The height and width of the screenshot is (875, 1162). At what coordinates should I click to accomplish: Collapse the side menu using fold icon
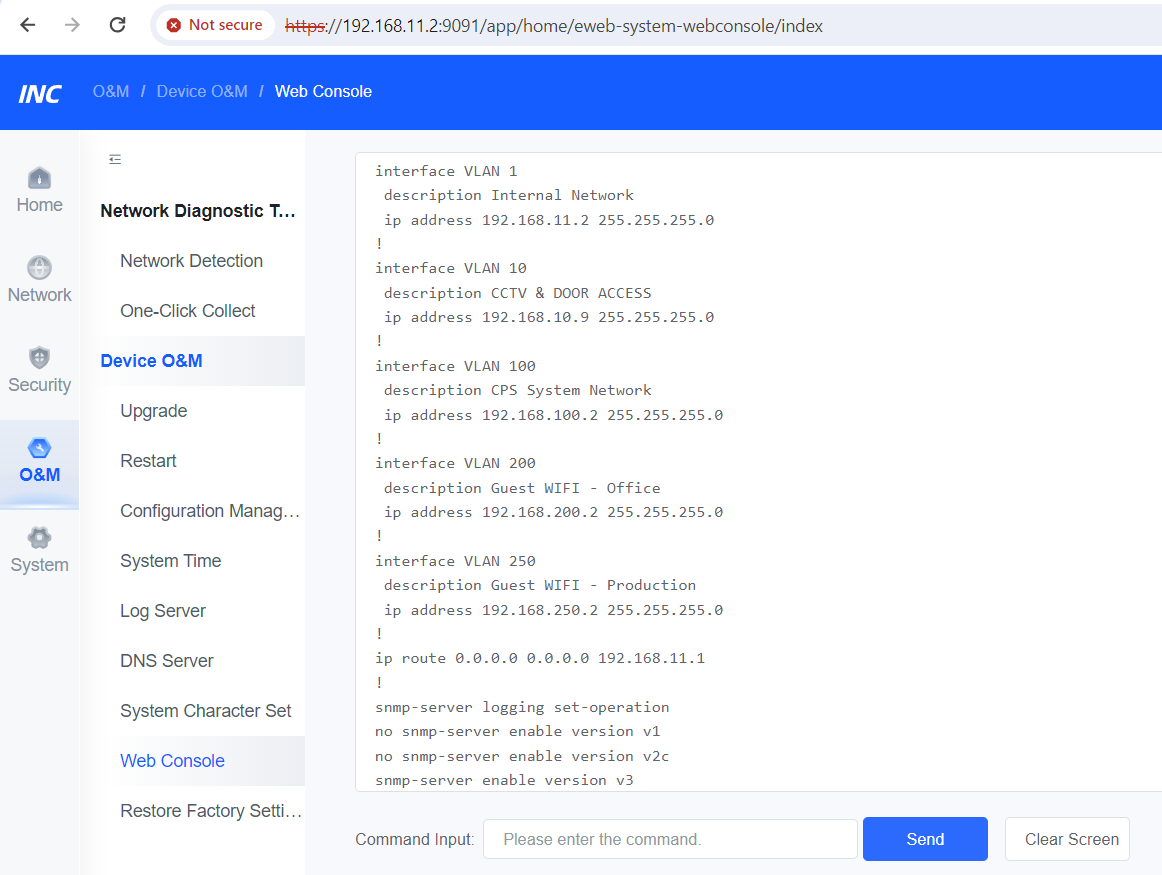pos(115,159)
